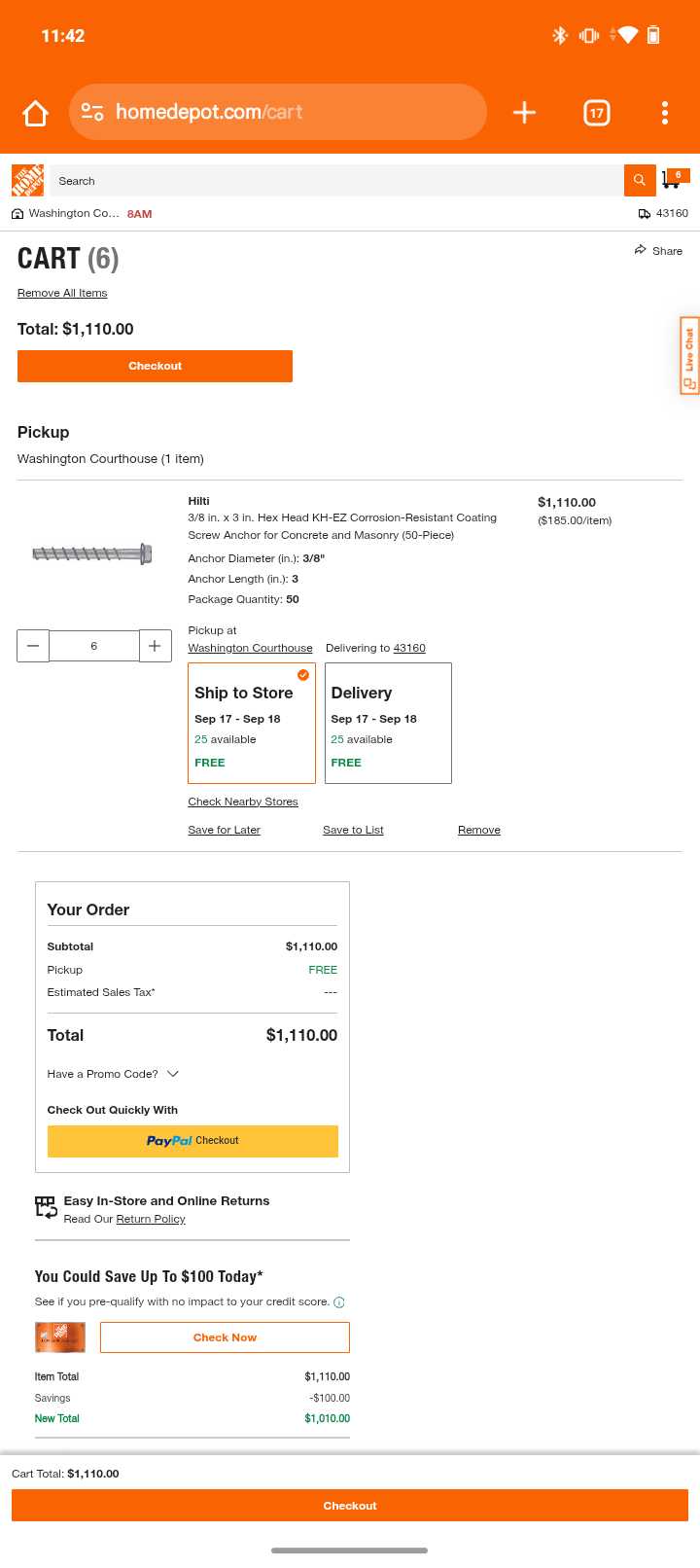Click the Estimated Sales Tax label
This screenshot has height=1568, width=700.
point(101,992)
